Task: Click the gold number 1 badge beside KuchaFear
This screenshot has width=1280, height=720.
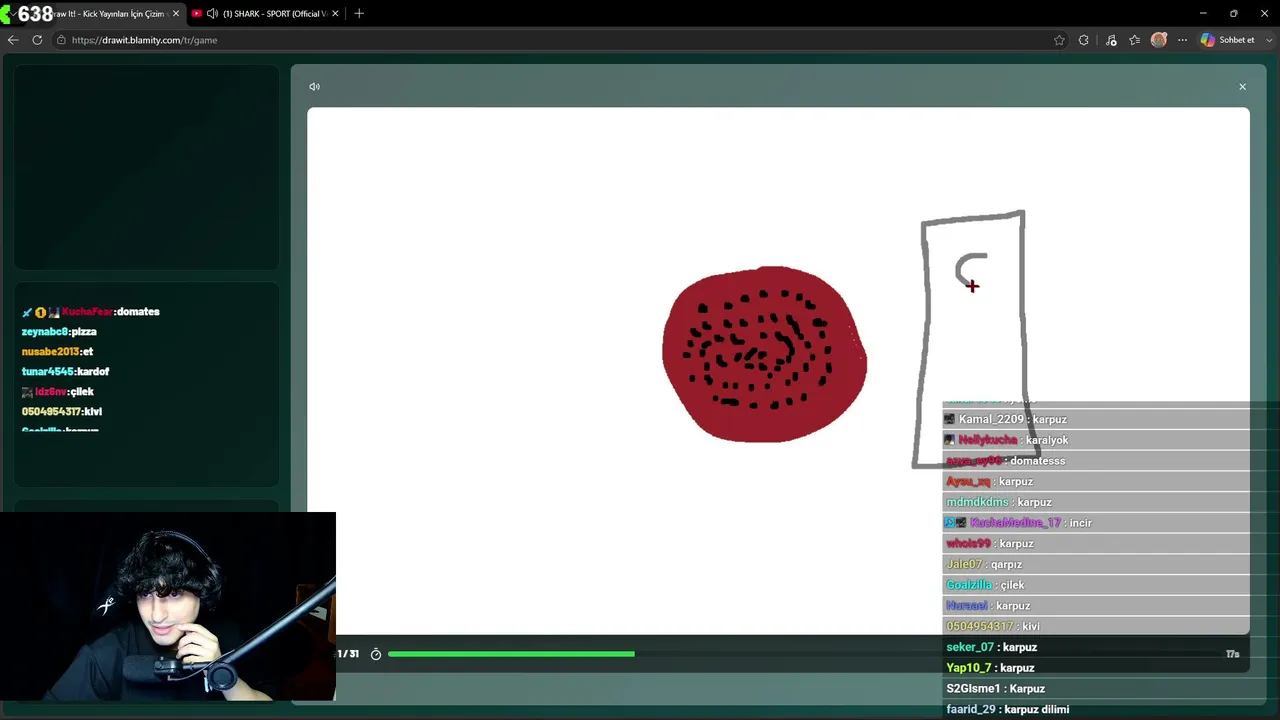Action: coord(41,312)
